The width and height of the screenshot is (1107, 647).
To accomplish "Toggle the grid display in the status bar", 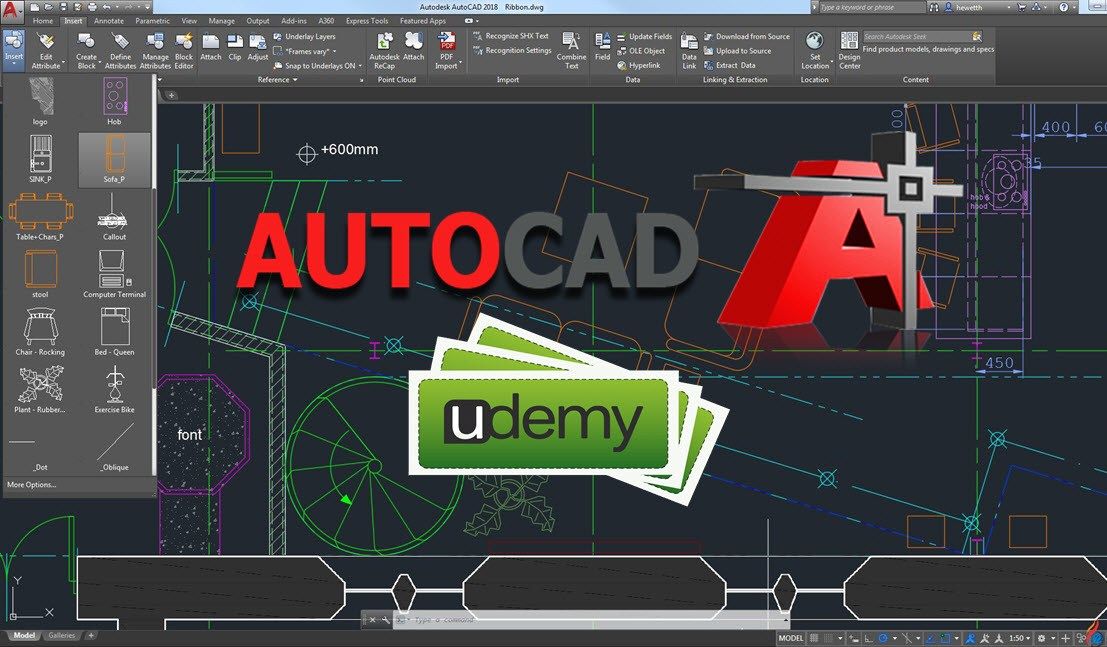I will (814, 638).
